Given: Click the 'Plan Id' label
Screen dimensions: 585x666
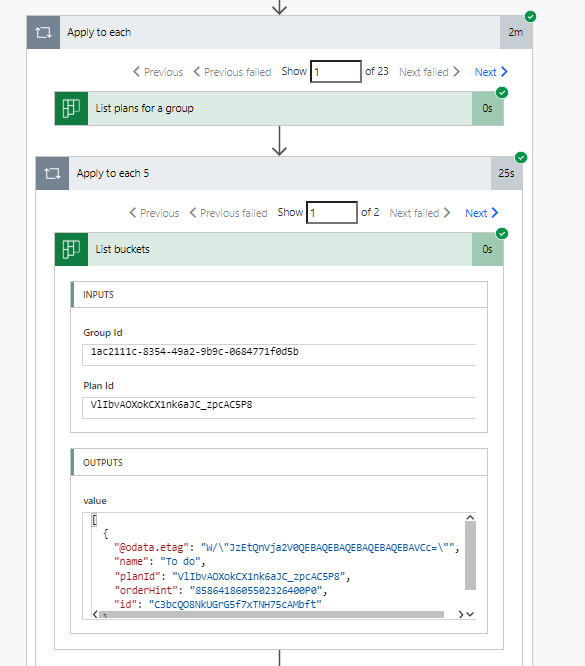Looking at the screenshot, I should pos(98,386).
